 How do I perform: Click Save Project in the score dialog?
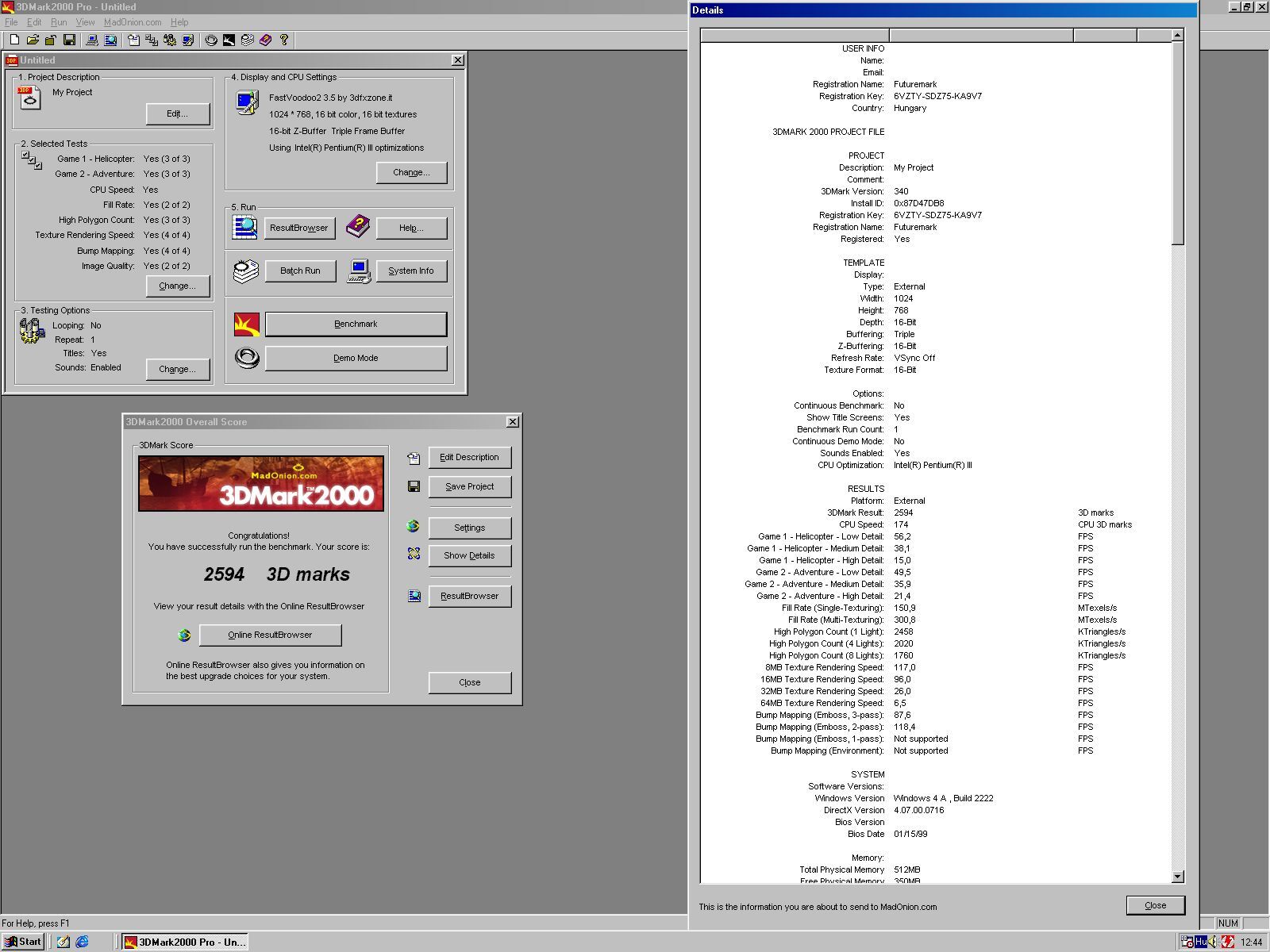(x=470, y=486)
